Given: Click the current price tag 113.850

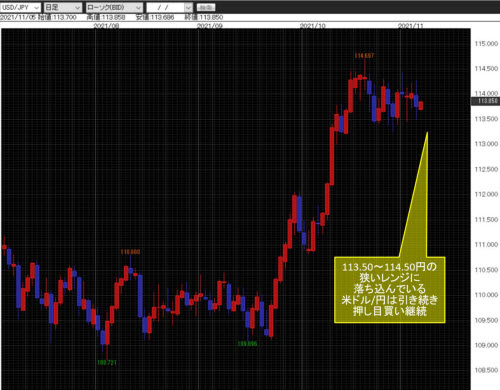Looking at the screenshot, I should click(x=486, y=101).
